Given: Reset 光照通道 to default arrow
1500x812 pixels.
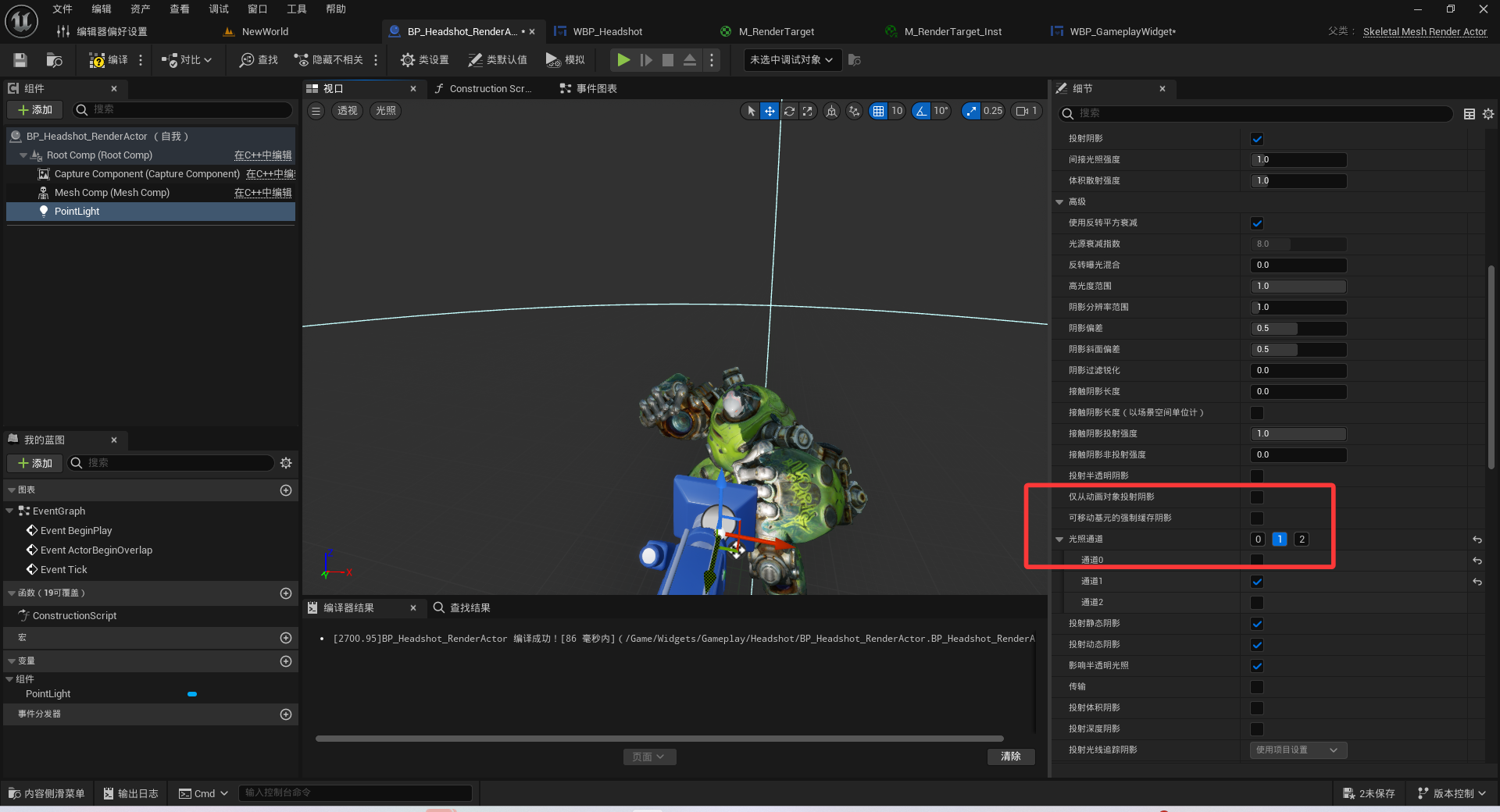Looking at the screenshot, I should point(1477,540).
